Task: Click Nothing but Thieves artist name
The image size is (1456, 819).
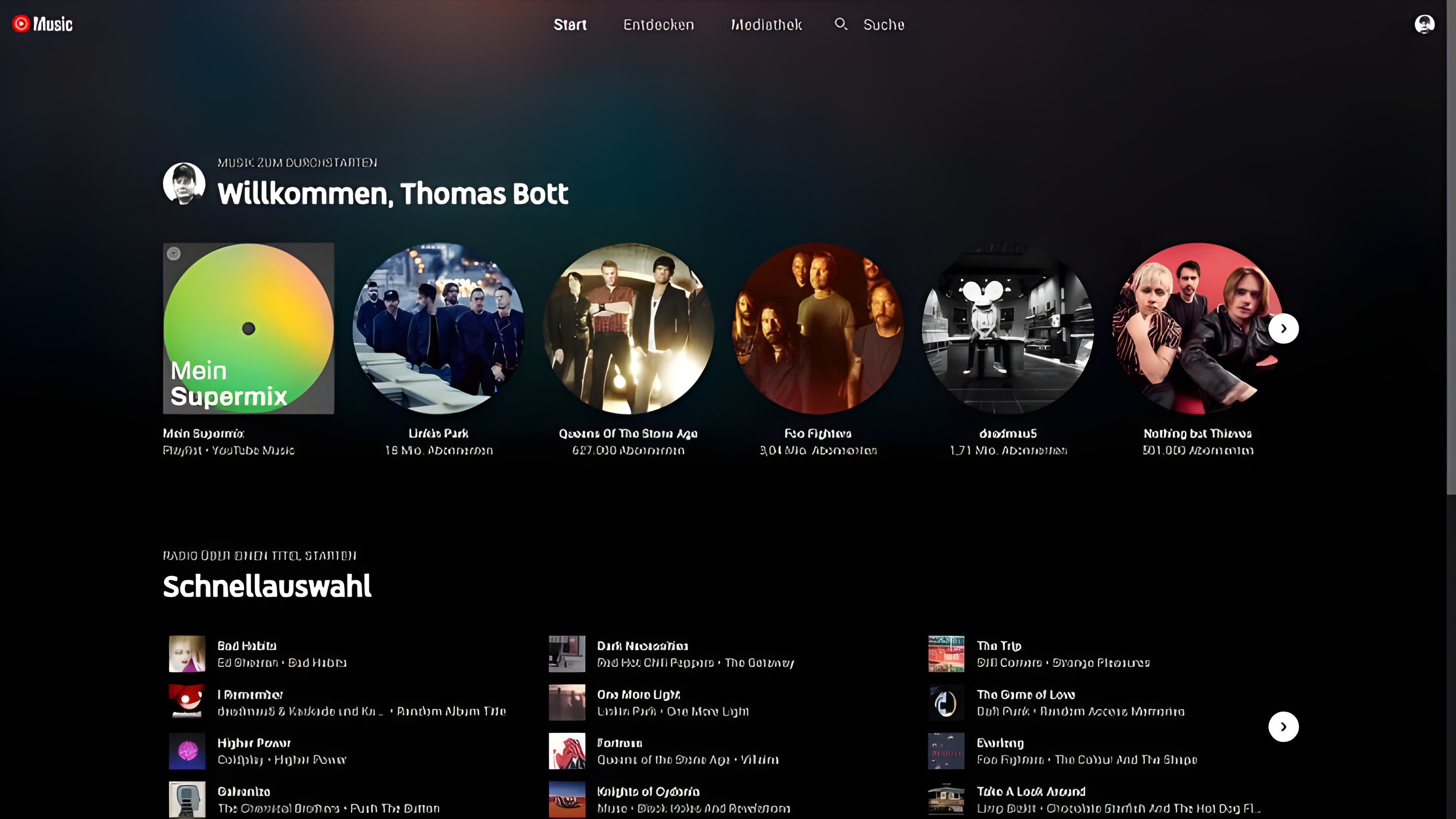Action: (x=1198, y=434)
